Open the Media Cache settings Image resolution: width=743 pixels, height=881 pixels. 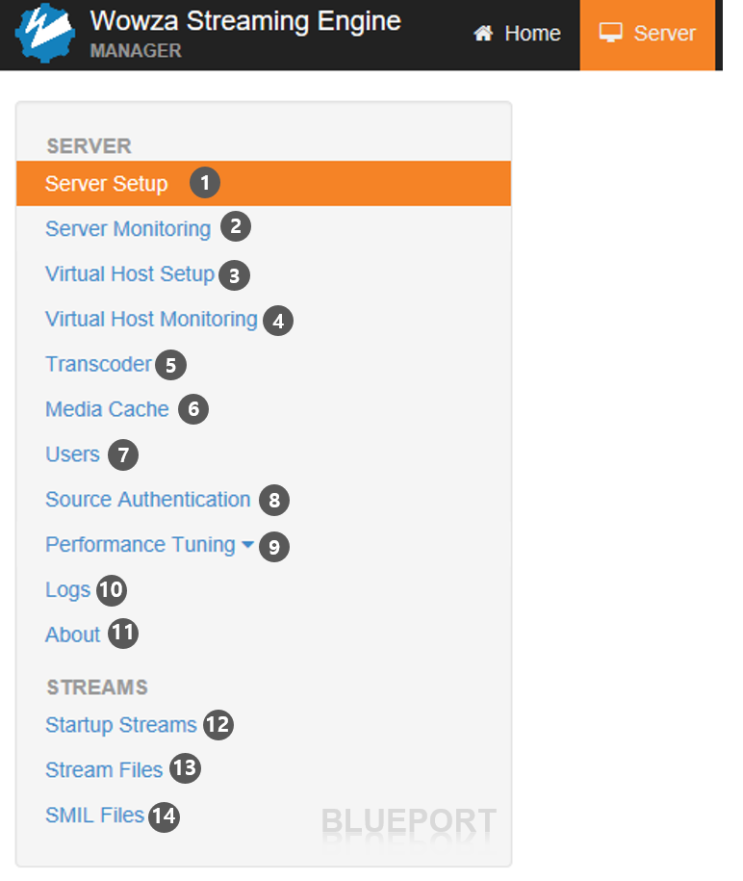(x=107, y=409)
